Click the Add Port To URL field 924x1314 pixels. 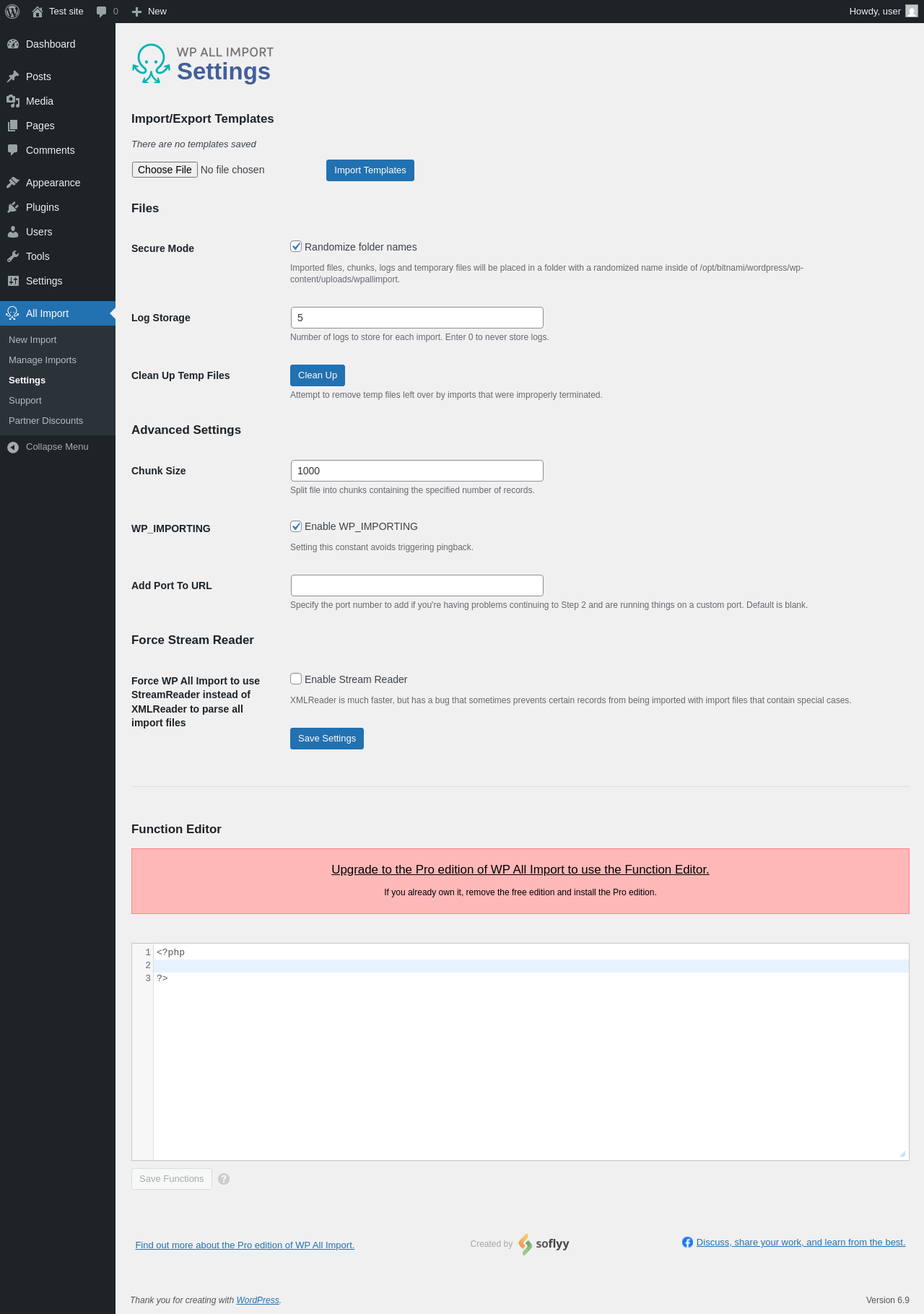(417, 586)
